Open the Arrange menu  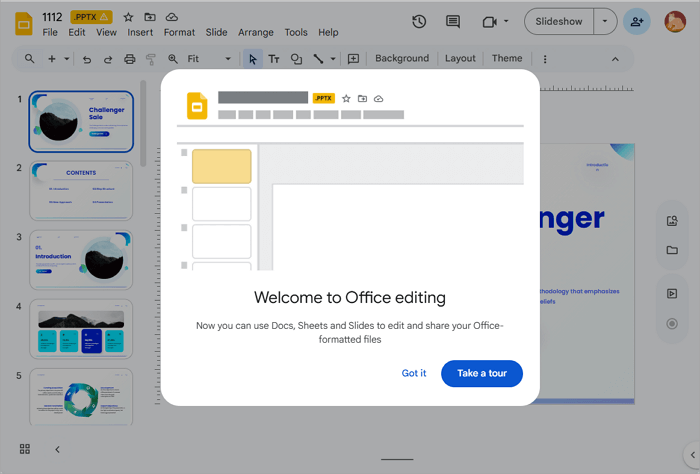255,33
